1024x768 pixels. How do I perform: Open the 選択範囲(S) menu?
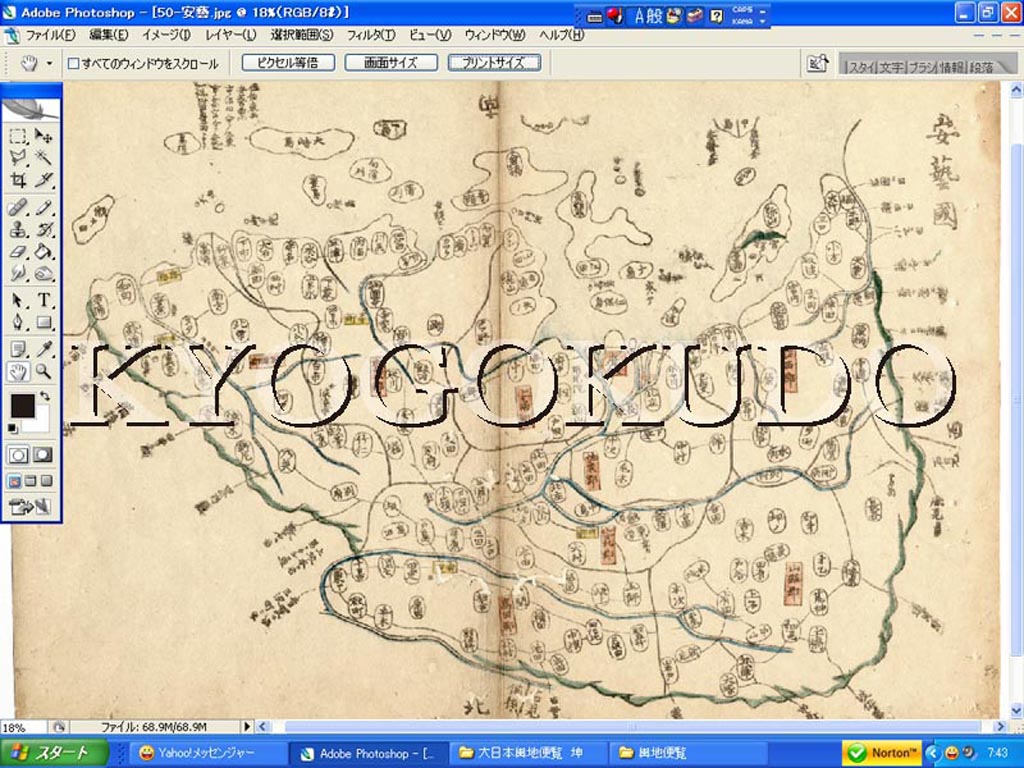pyautogui.click(x=302, y=35)
